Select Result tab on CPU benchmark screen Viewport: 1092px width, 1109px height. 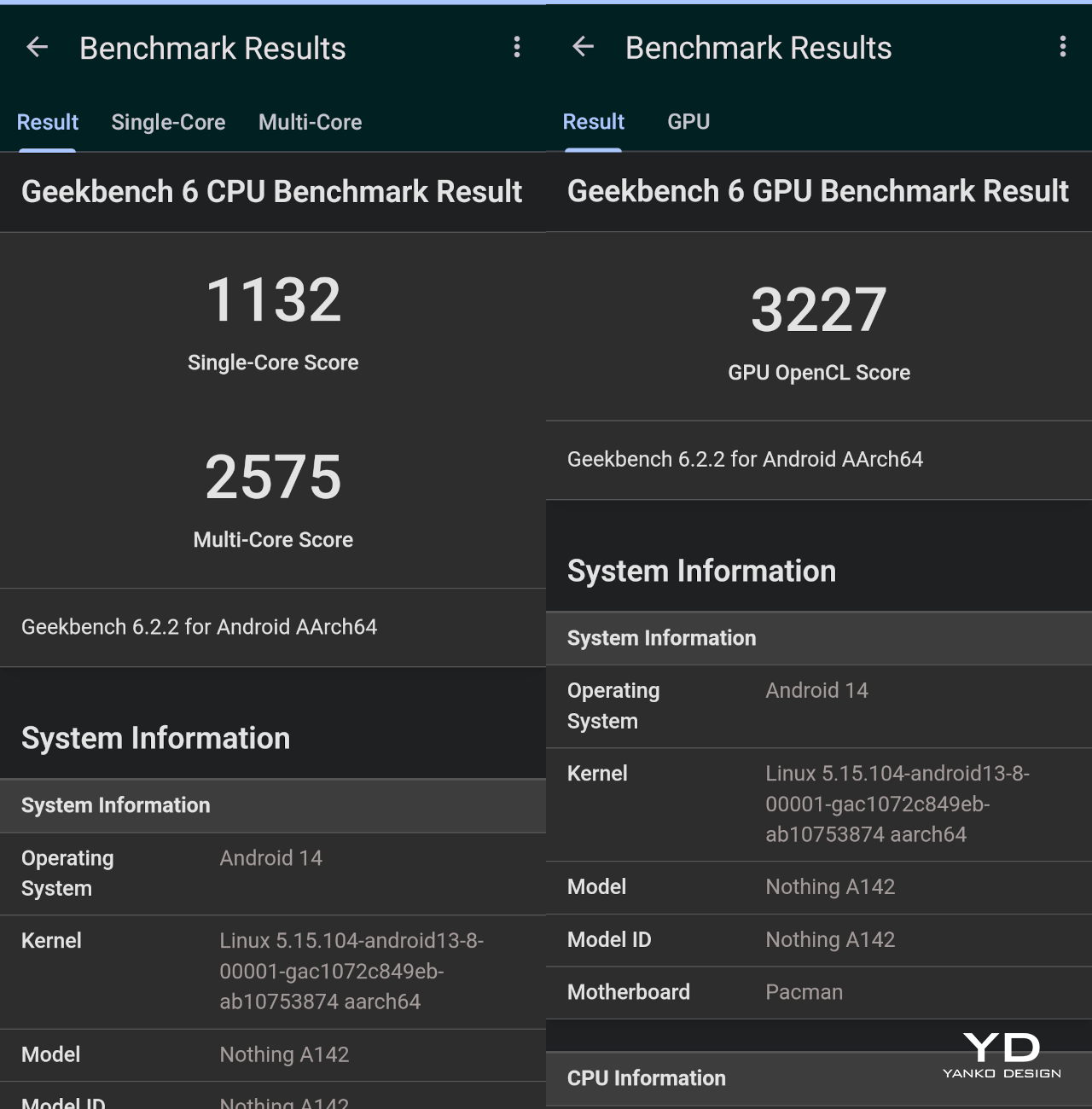point(48,123)
